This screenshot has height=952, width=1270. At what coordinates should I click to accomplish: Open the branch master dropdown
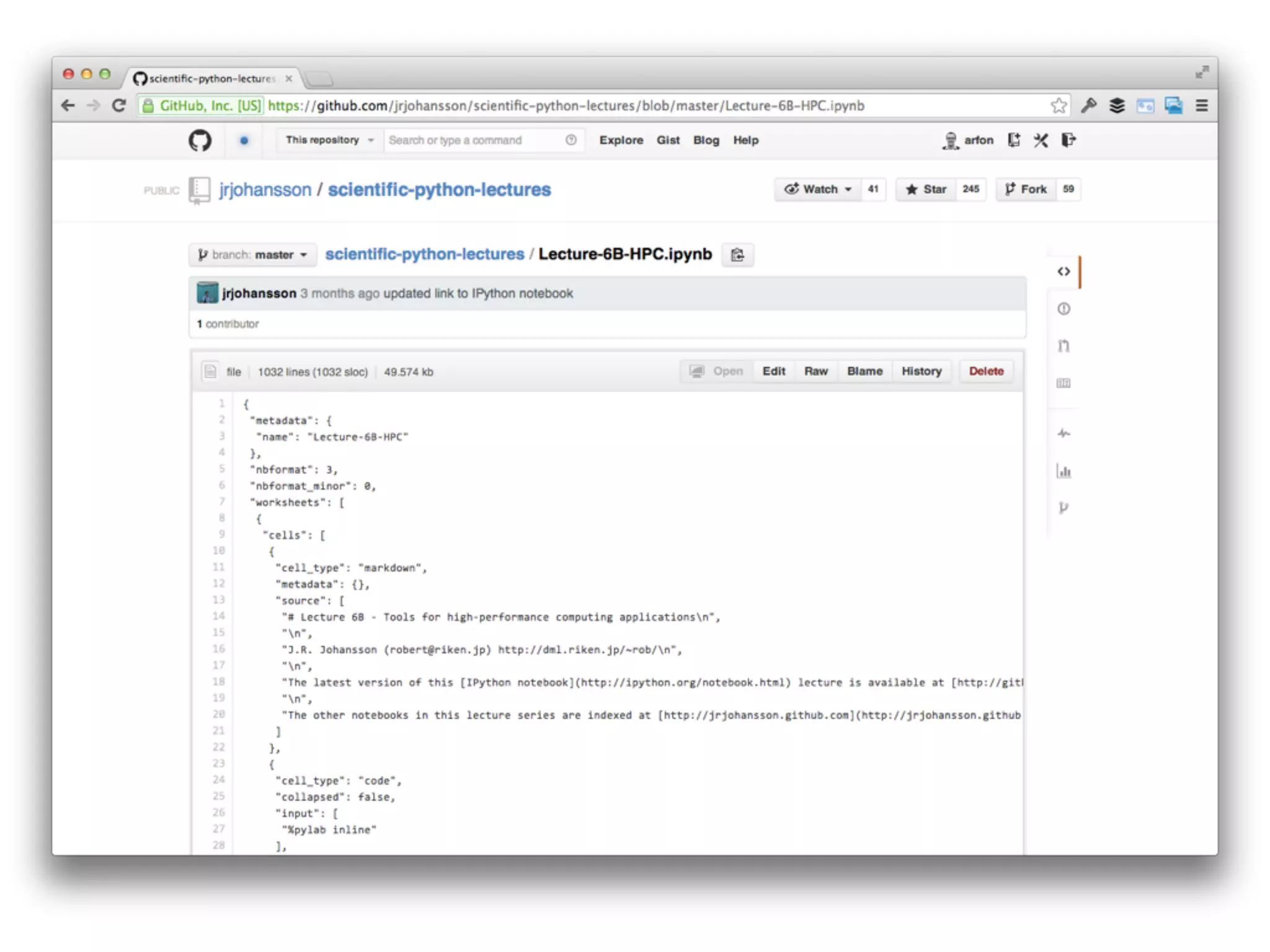(x=252, y=255)
